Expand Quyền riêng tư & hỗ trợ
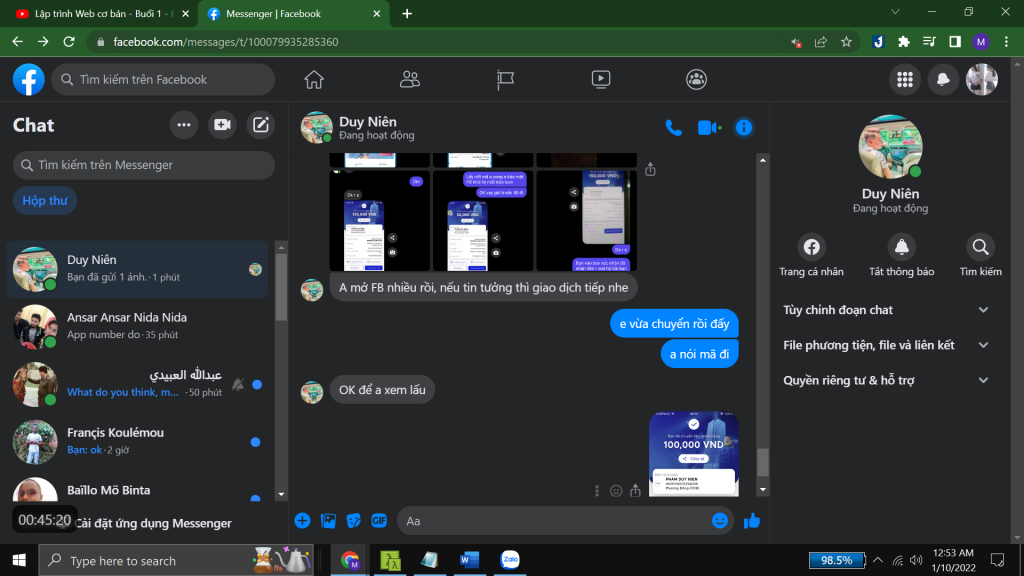Viewport: 1024px width, 576px height. pos(886,380)
